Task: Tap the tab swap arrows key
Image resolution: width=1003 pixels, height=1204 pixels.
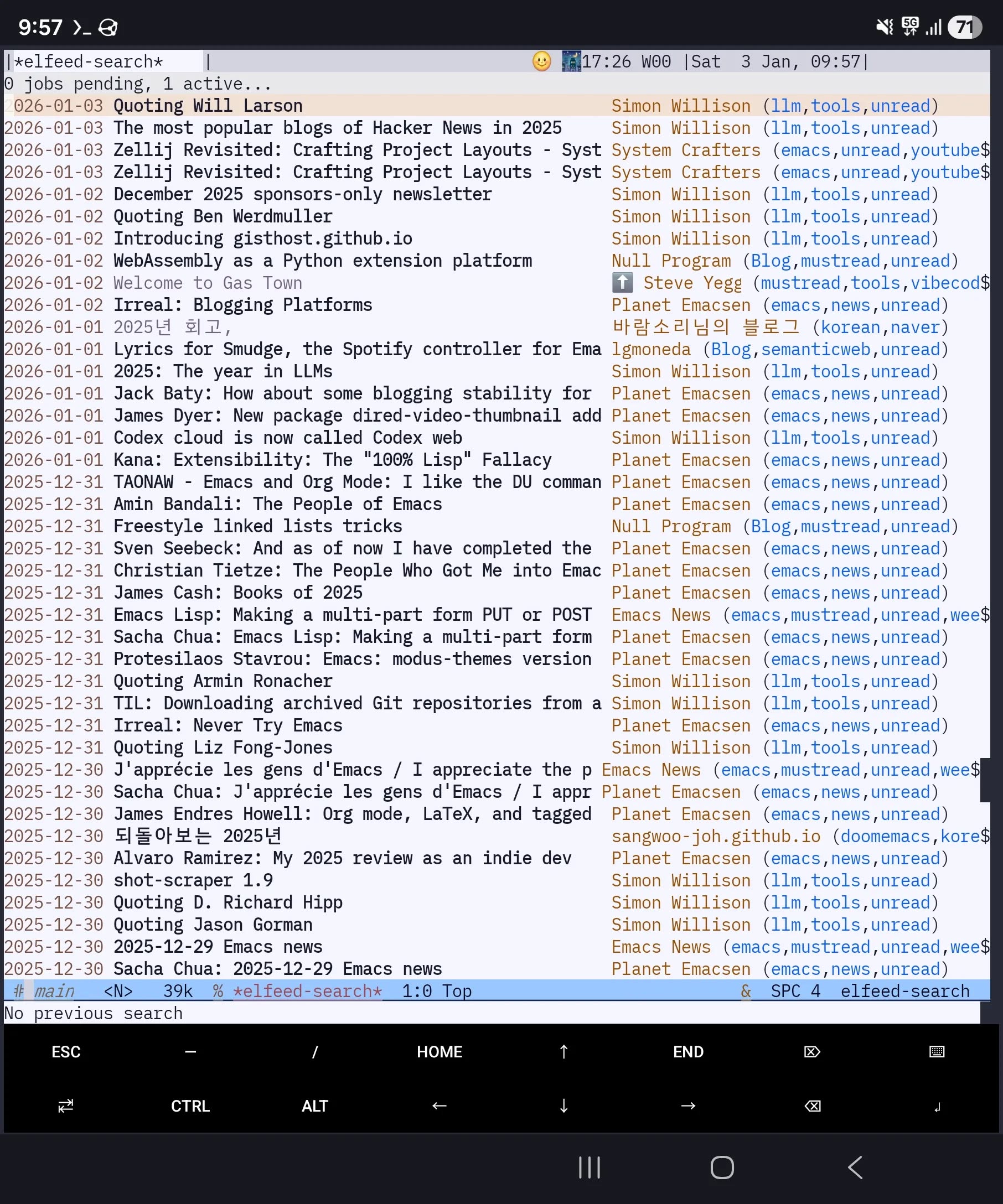Action: (66, 1106)
